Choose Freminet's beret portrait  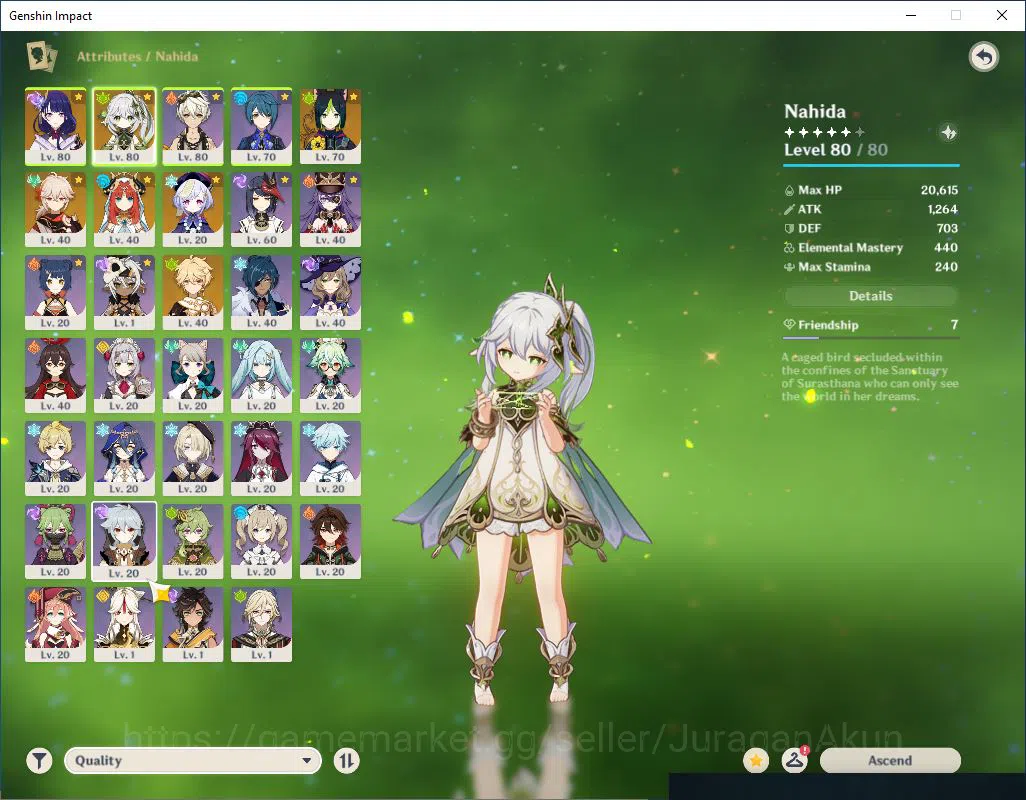[193, 459]
